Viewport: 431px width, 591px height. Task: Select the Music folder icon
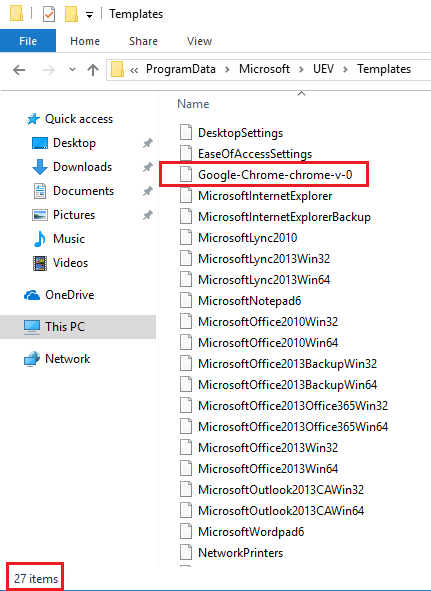40,239
